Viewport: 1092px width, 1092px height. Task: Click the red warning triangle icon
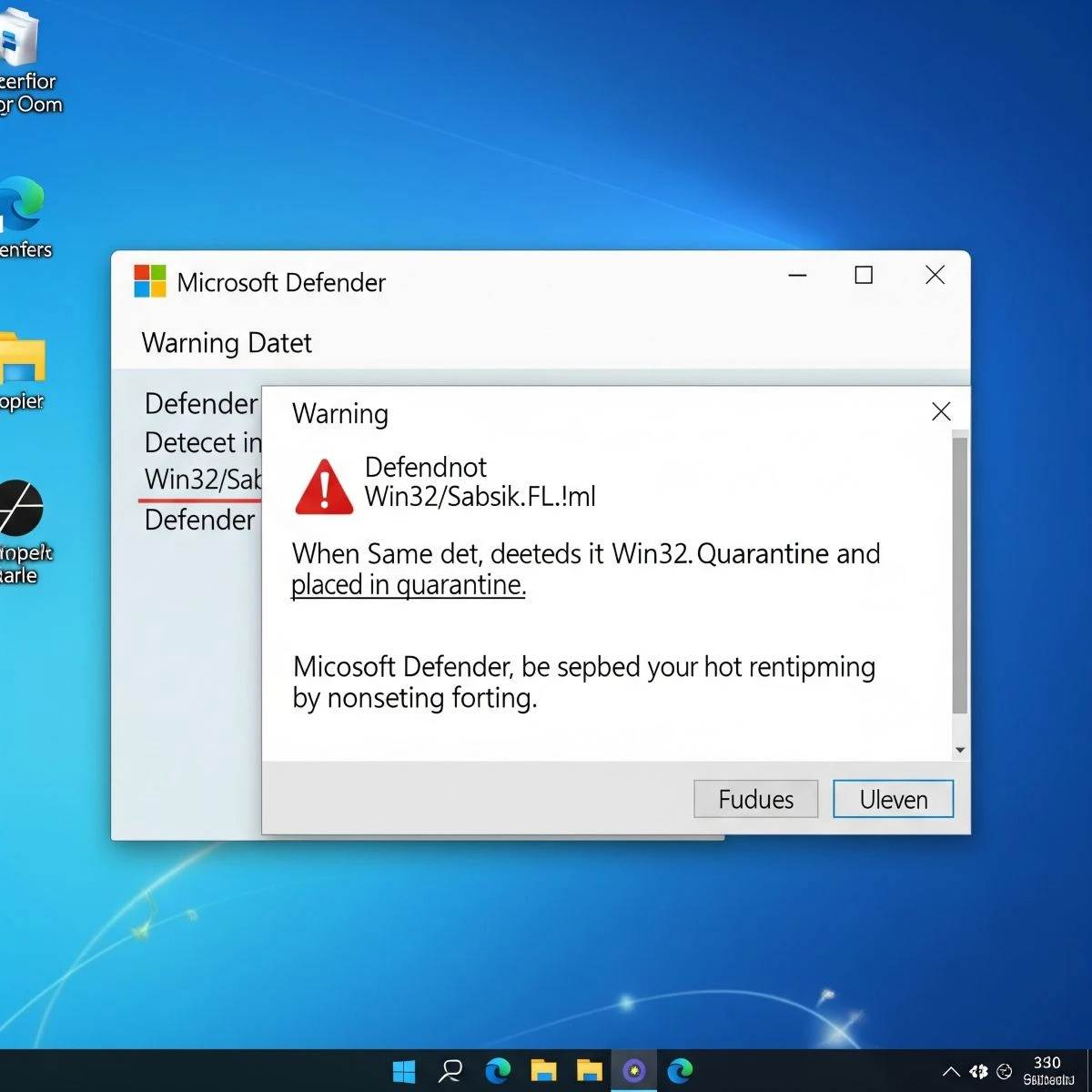pos(324,487)
